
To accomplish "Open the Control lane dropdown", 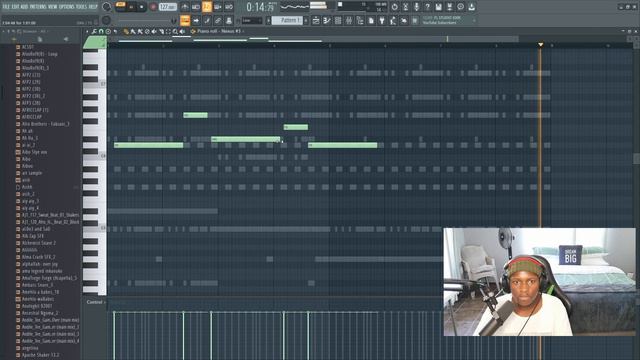I will (96, 302).
